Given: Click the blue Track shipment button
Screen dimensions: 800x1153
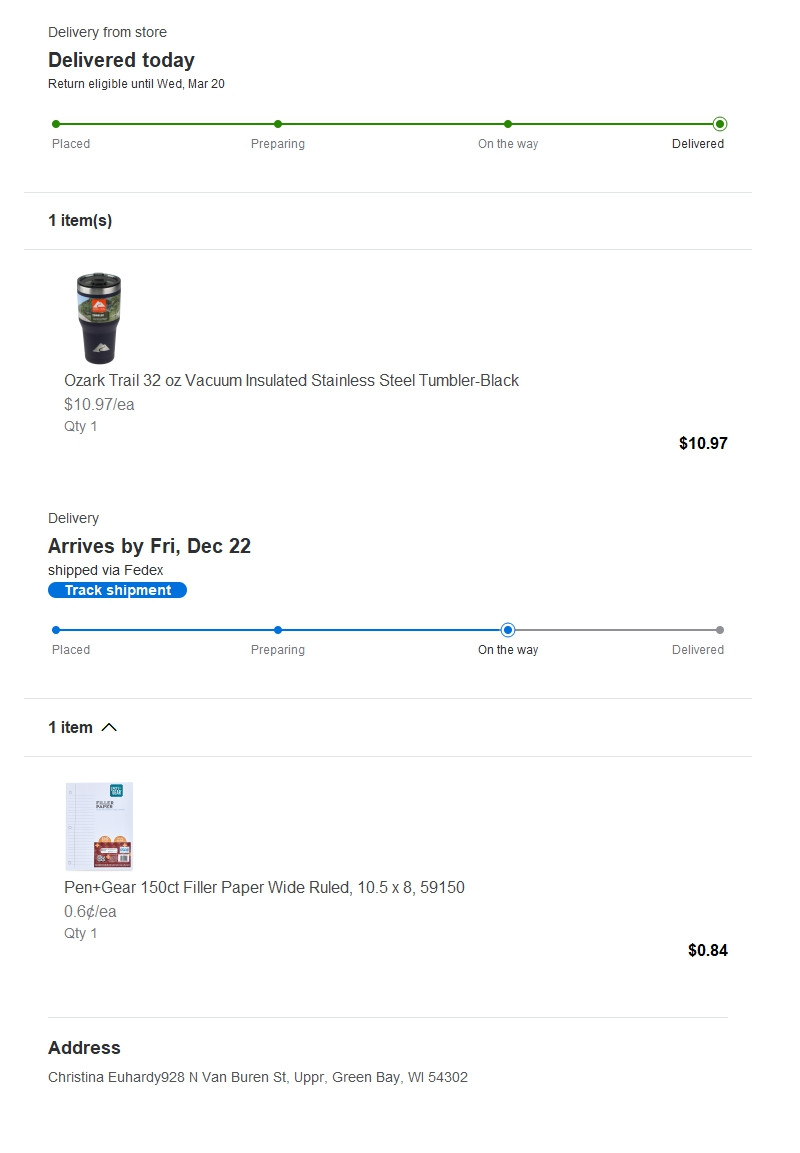Looking at the screenshot, I should click(x=117, y=590).
